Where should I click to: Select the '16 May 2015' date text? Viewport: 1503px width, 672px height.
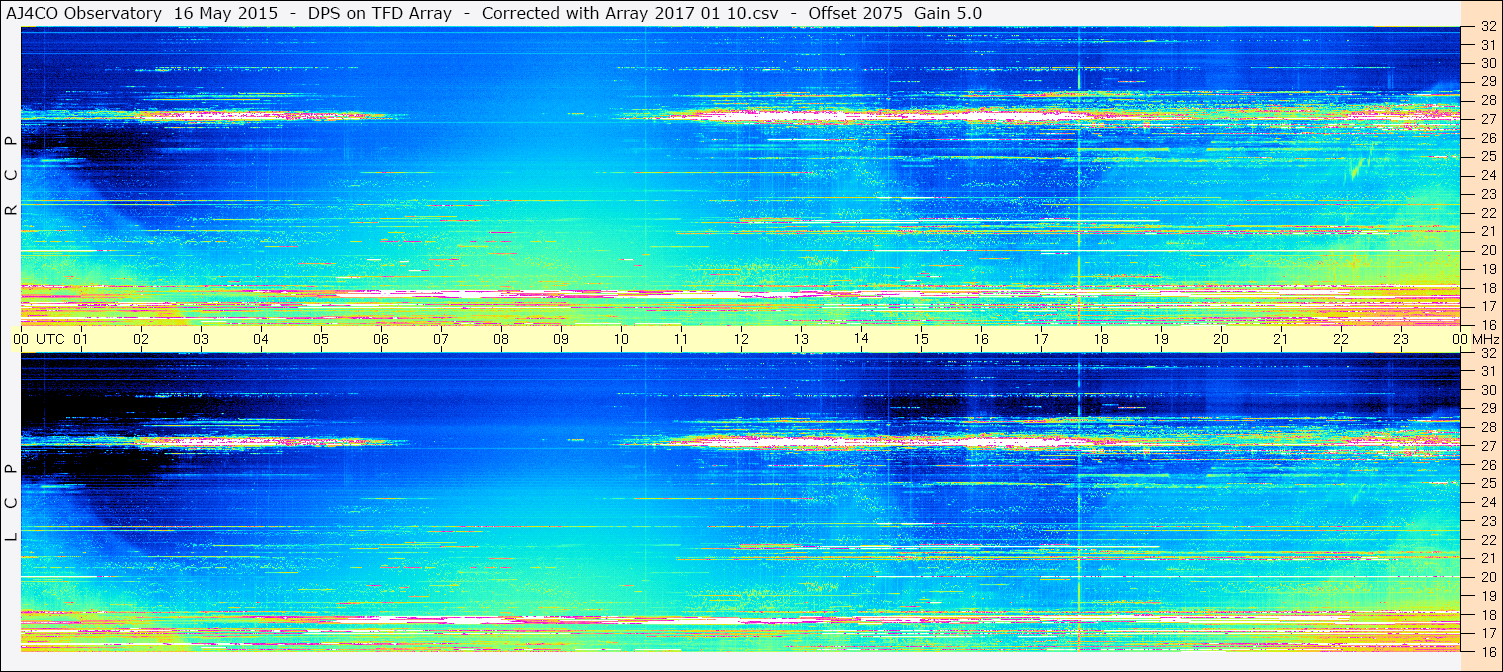tap(225, 13)
